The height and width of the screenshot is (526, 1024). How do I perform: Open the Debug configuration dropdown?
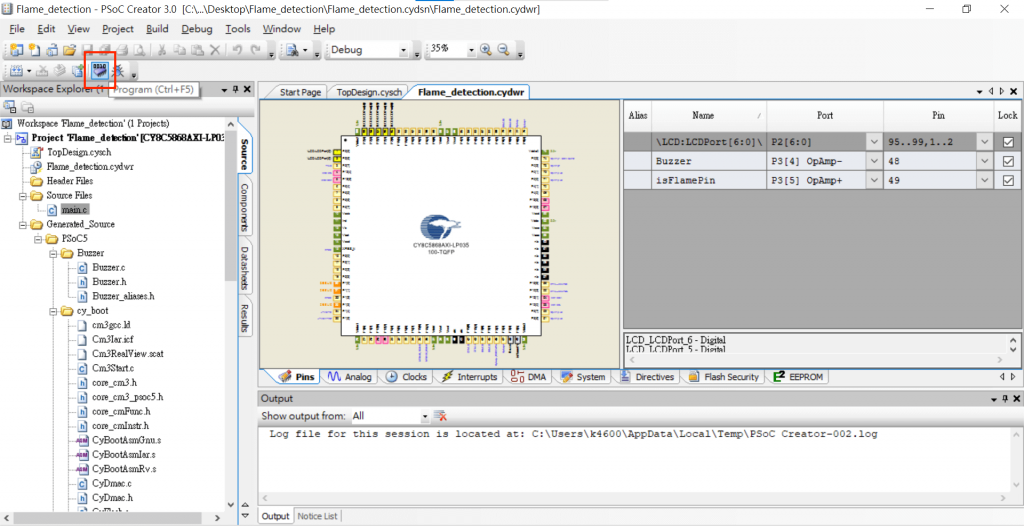(403, 50)
